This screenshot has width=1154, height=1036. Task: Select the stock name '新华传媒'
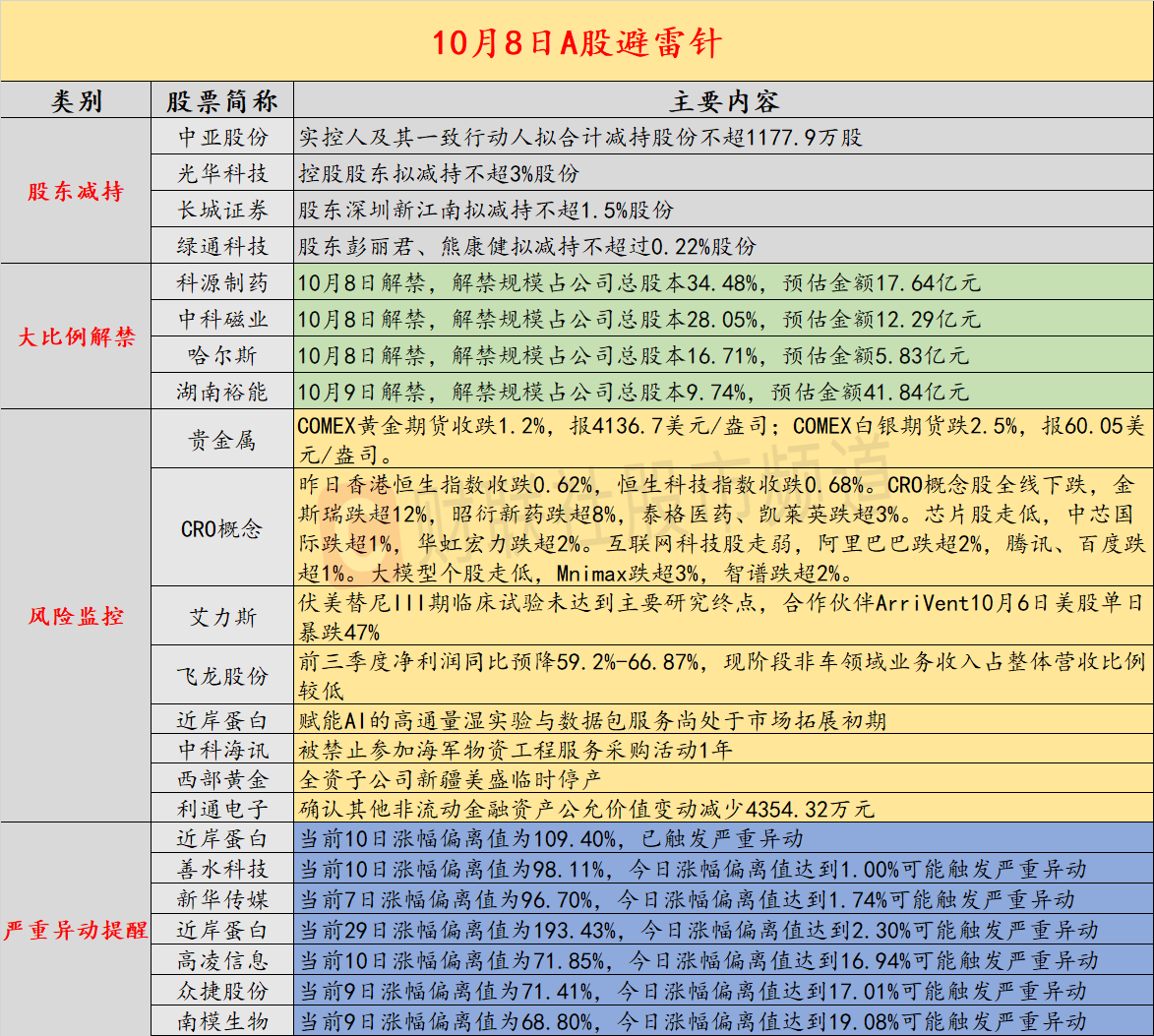click(x=222, y=899)
